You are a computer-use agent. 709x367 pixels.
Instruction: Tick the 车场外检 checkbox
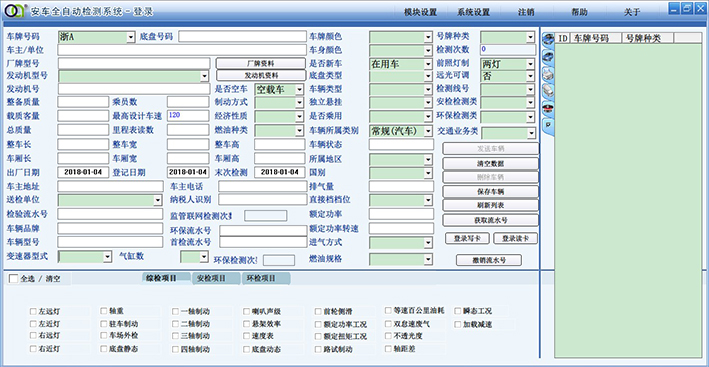point(104,336)
